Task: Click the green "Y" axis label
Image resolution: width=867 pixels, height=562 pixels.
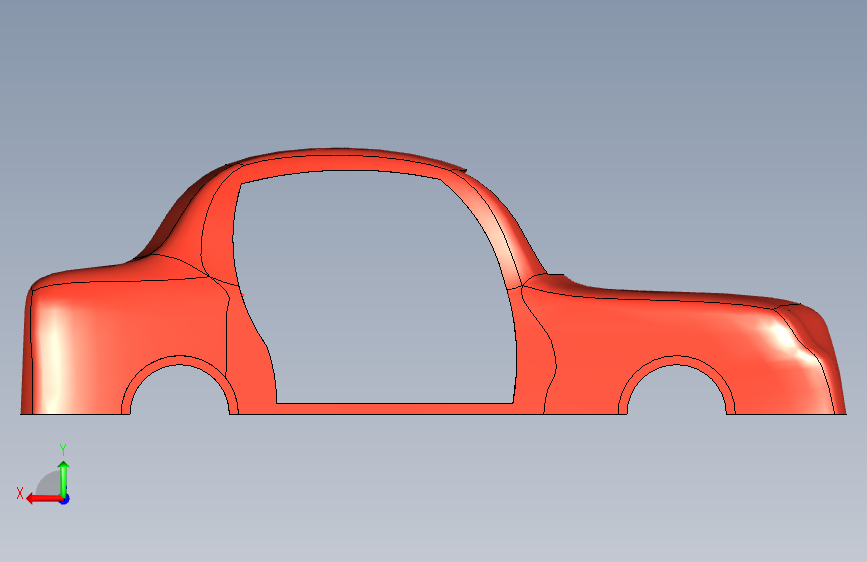Action: coord(63,450)
